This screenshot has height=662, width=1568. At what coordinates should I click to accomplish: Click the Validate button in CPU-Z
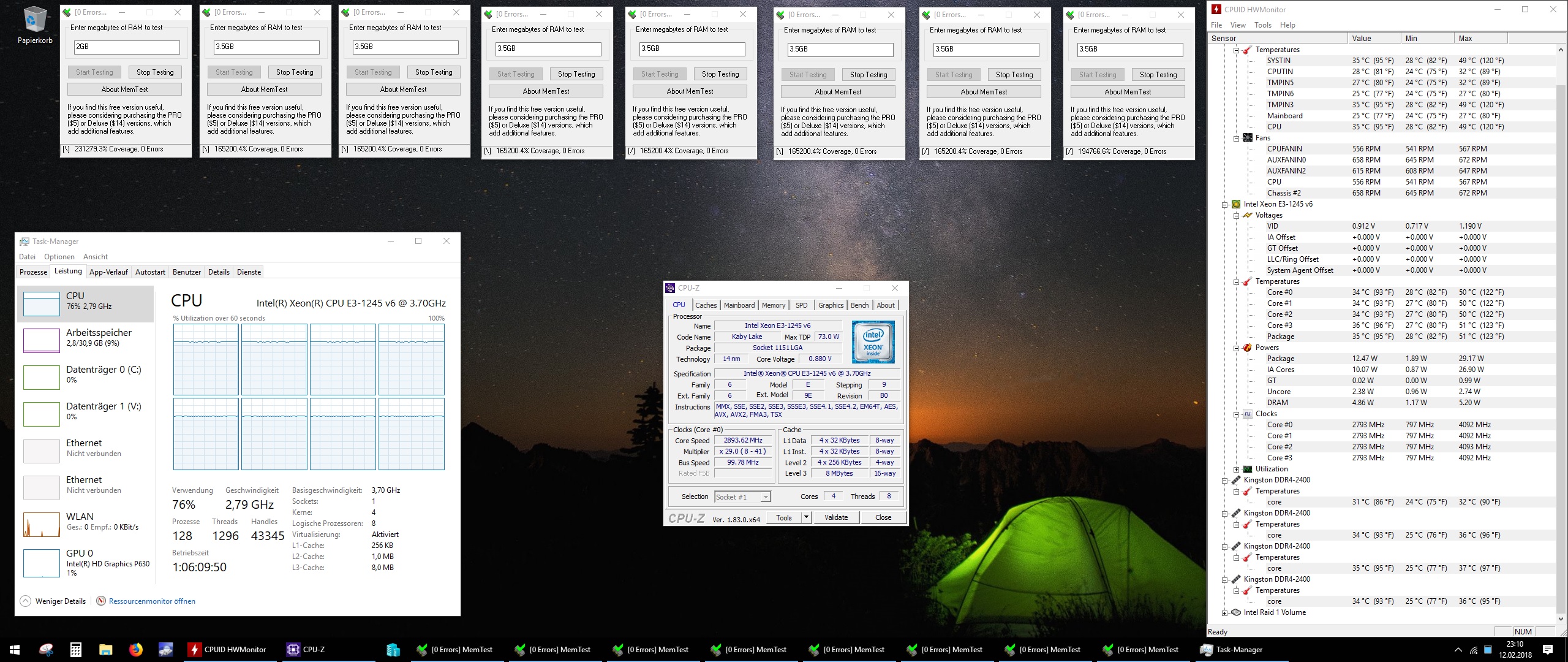click(x=836, y=517)
